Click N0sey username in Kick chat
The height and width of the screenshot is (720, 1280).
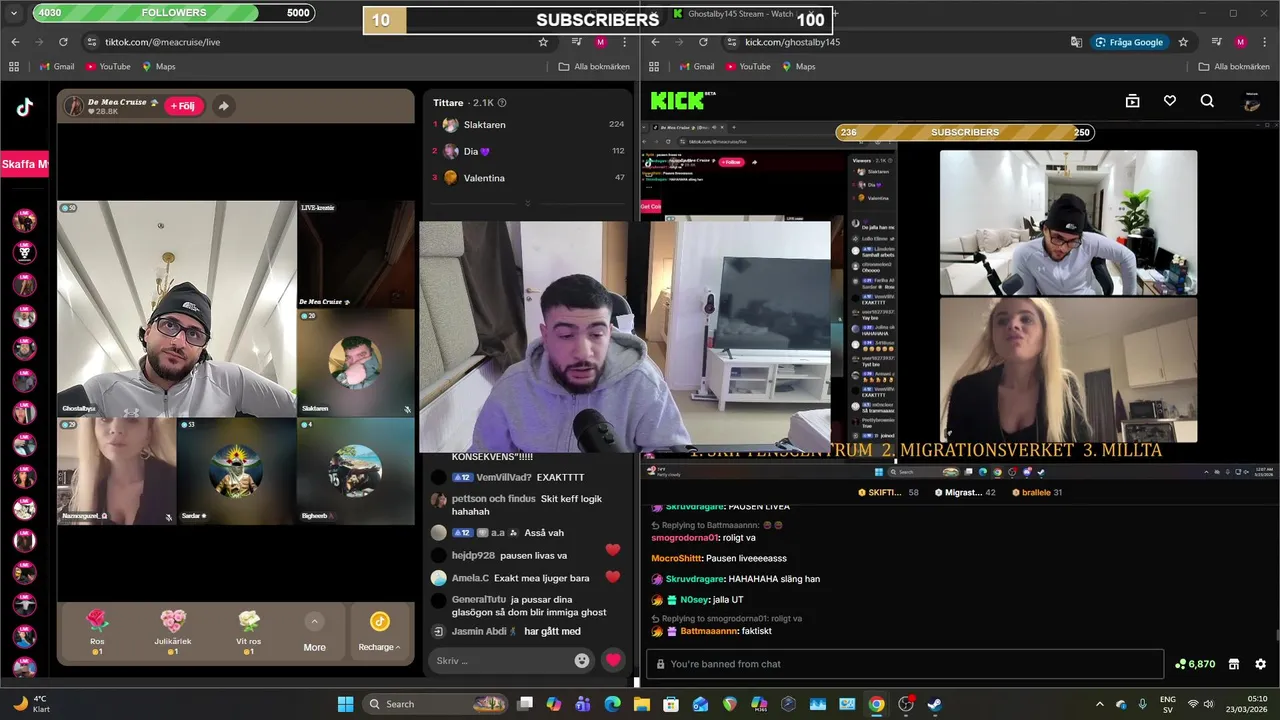[693, 600]
